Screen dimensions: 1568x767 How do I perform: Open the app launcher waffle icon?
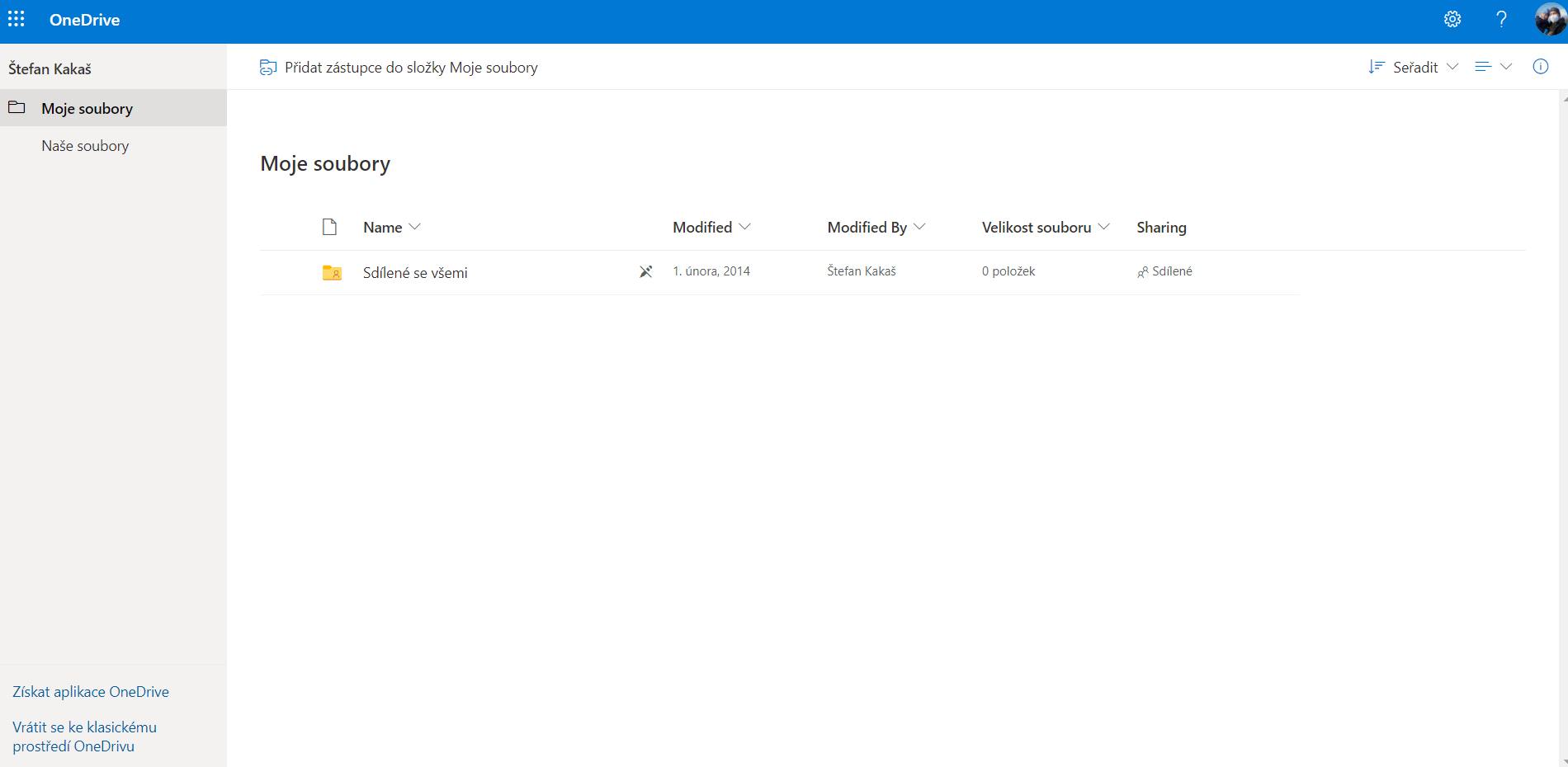click(x=17, y=18)
